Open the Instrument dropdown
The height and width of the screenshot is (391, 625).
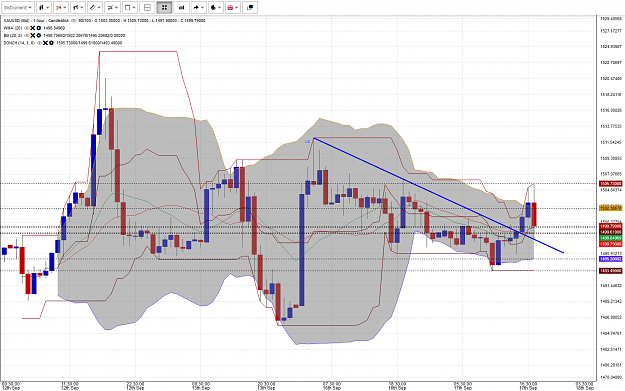coord(18,8)
